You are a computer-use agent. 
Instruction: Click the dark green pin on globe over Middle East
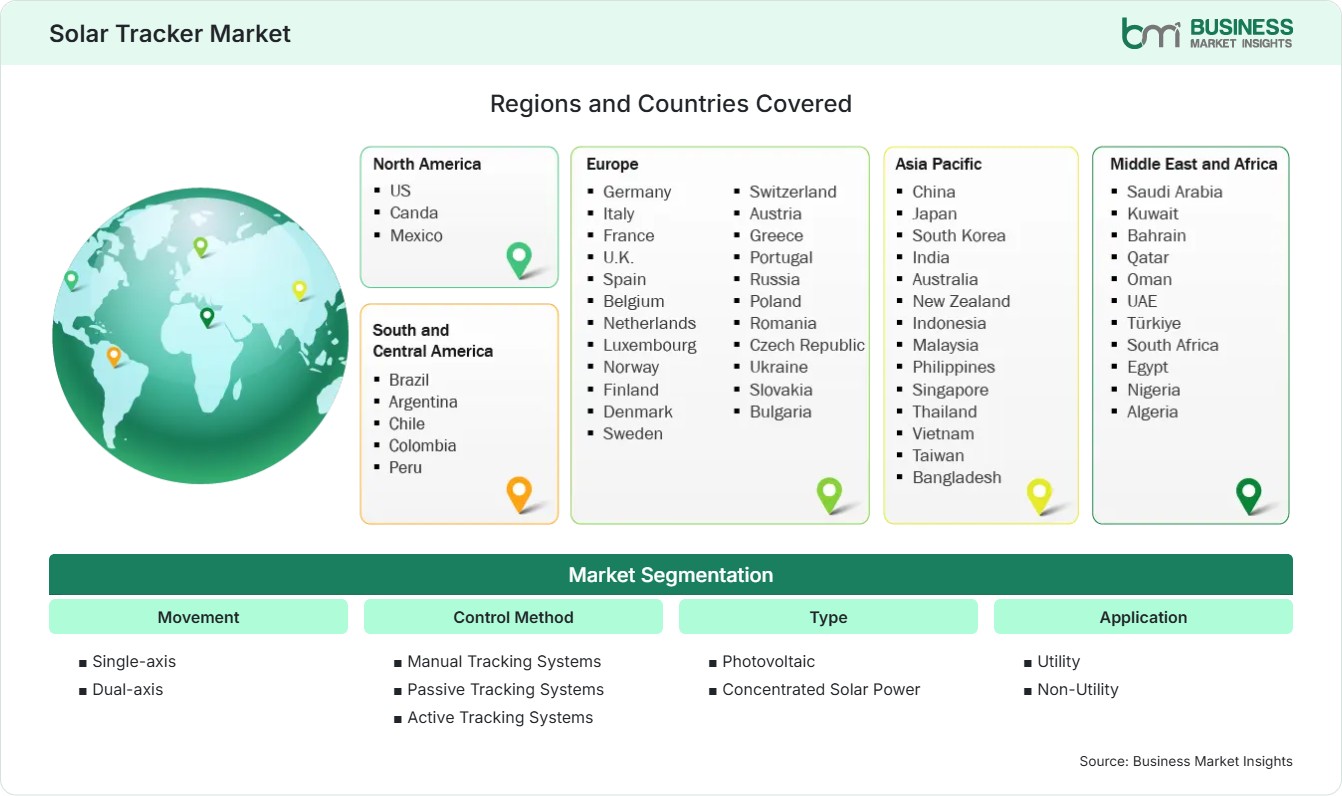(x=207, y=317)
